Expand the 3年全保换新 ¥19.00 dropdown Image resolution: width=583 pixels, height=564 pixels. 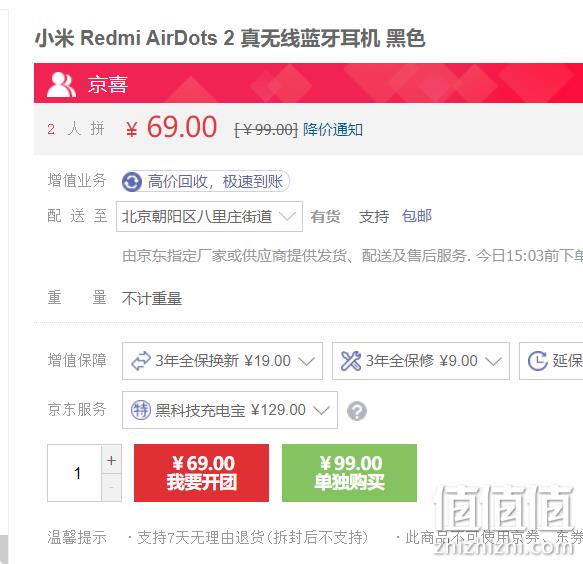pyautogui.click(x=222, y=361)
